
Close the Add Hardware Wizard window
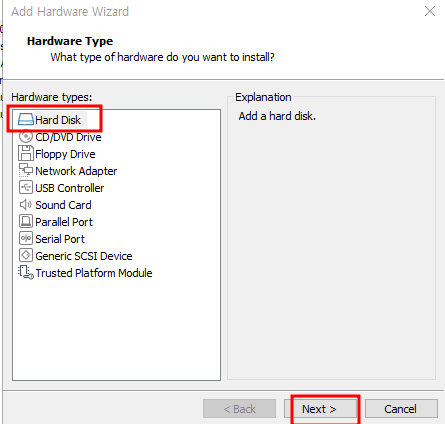(x=430, y=11)
